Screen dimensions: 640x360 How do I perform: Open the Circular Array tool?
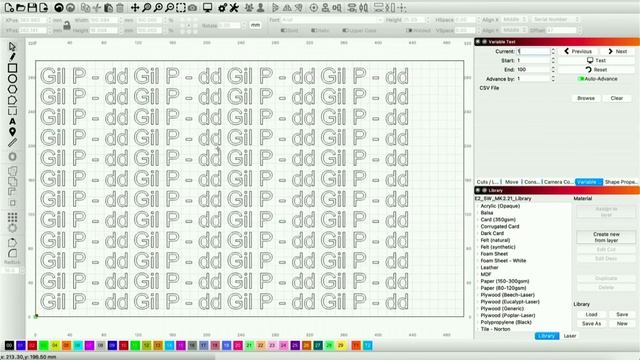pos(12,228)
